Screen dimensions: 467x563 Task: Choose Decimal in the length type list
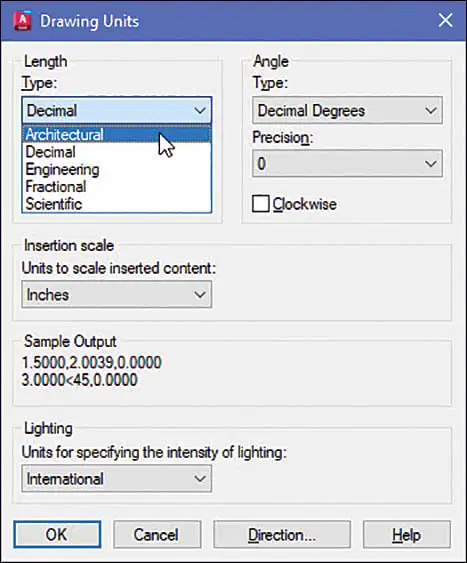click(x=117, y=152)
